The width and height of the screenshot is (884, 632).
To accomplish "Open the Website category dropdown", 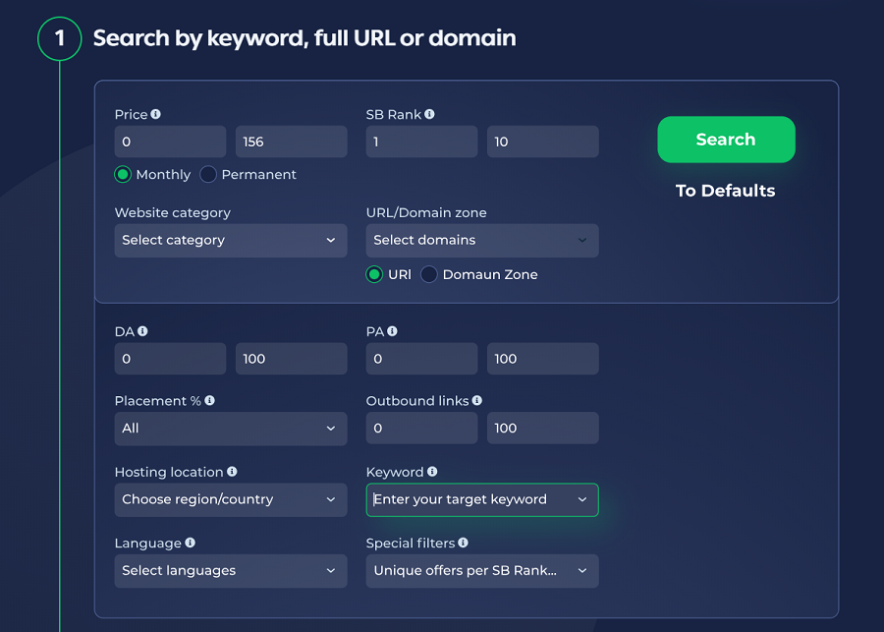I will [x=230, y=240].
